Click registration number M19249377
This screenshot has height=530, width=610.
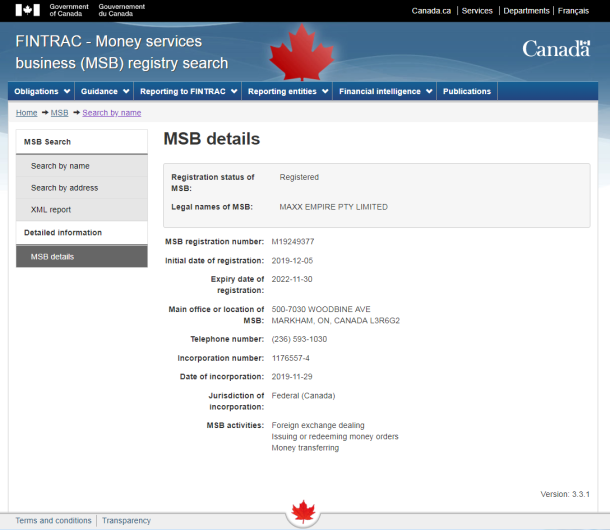[293, 242]
